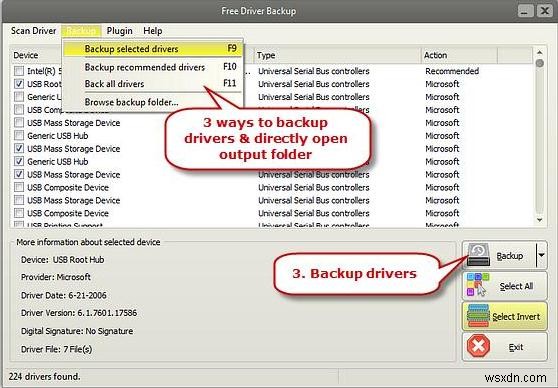Click the Recommended action cell
The image size is (558, 388).
click(x=452, y=71)
